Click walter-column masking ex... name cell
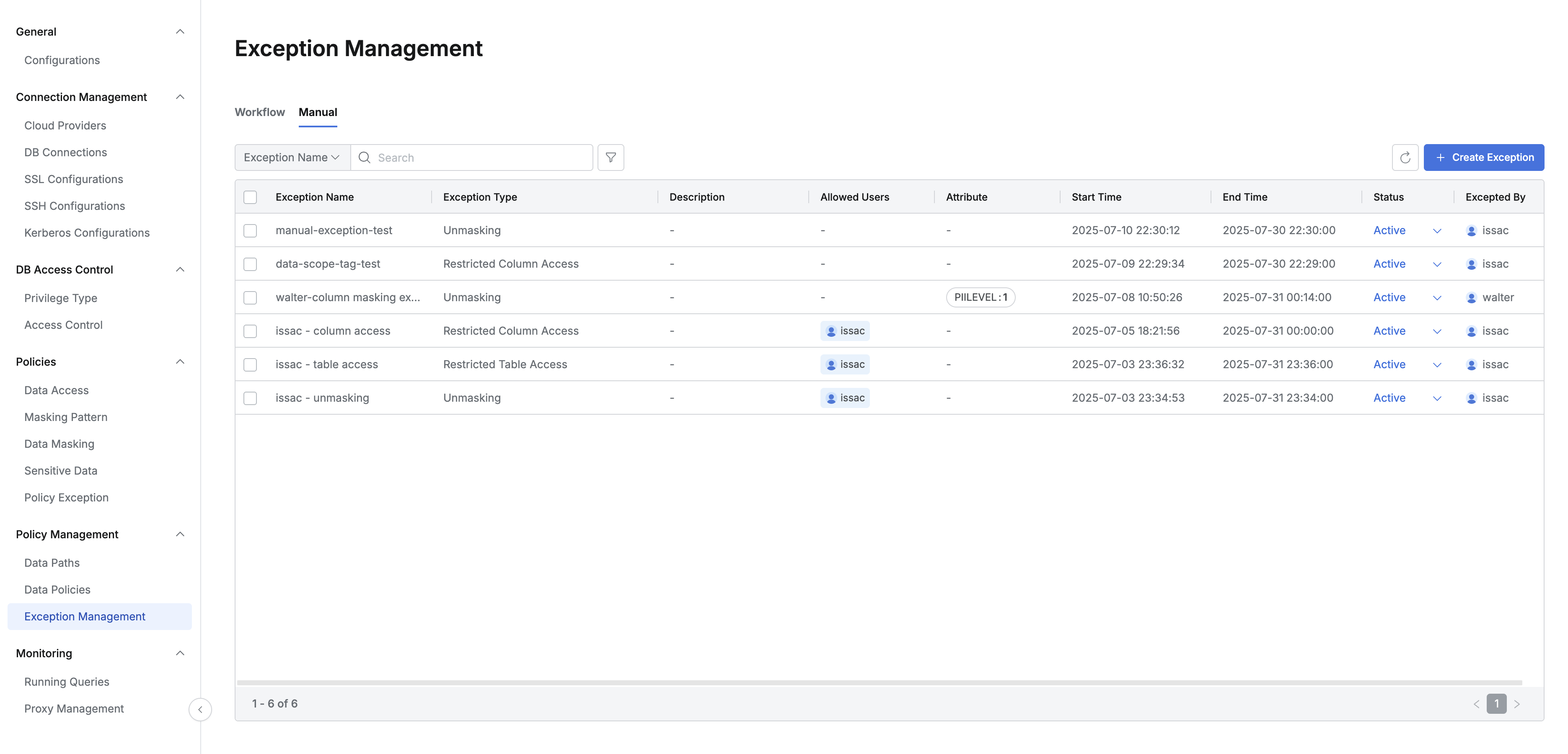This screenshot has height=754, width=1568. coord(347,297)
